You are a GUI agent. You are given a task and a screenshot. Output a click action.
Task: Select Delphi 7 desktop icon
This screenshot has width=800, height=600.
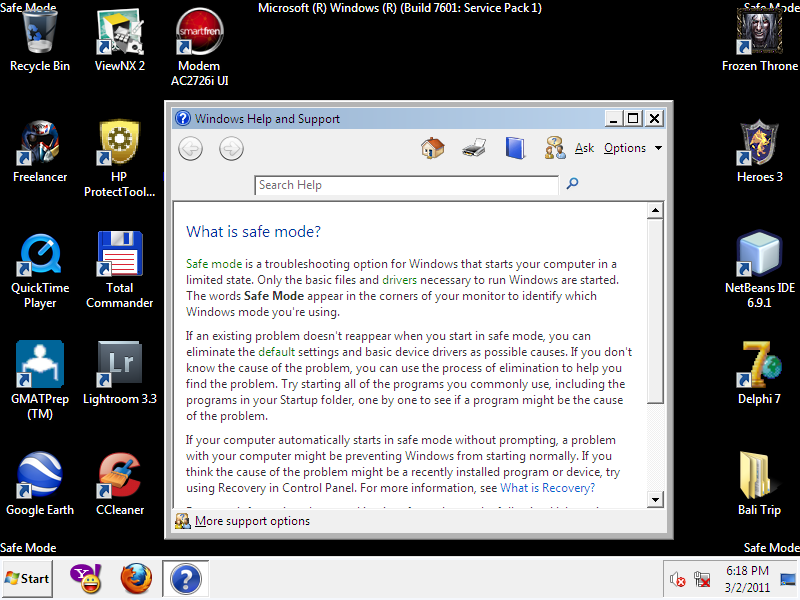click(760, 373)
